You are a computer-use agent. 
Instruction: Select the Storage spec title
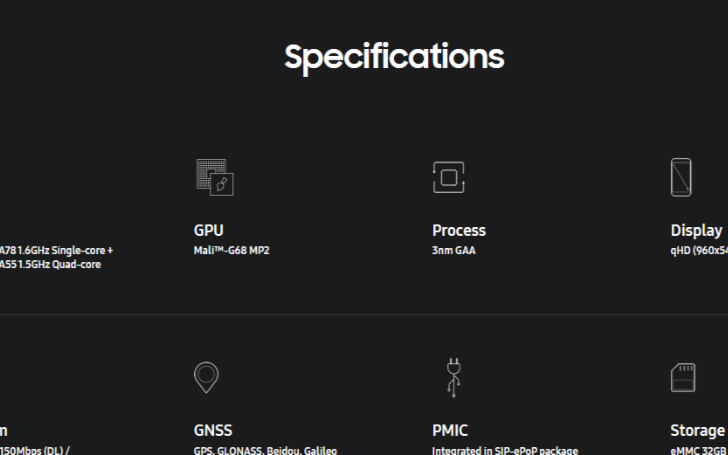(x=697, y=430)
